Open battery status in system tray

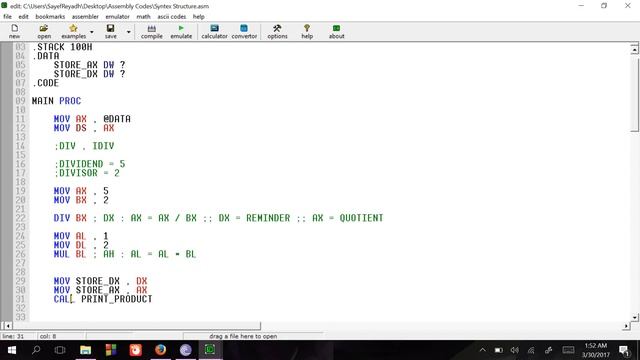pos(498,350)
